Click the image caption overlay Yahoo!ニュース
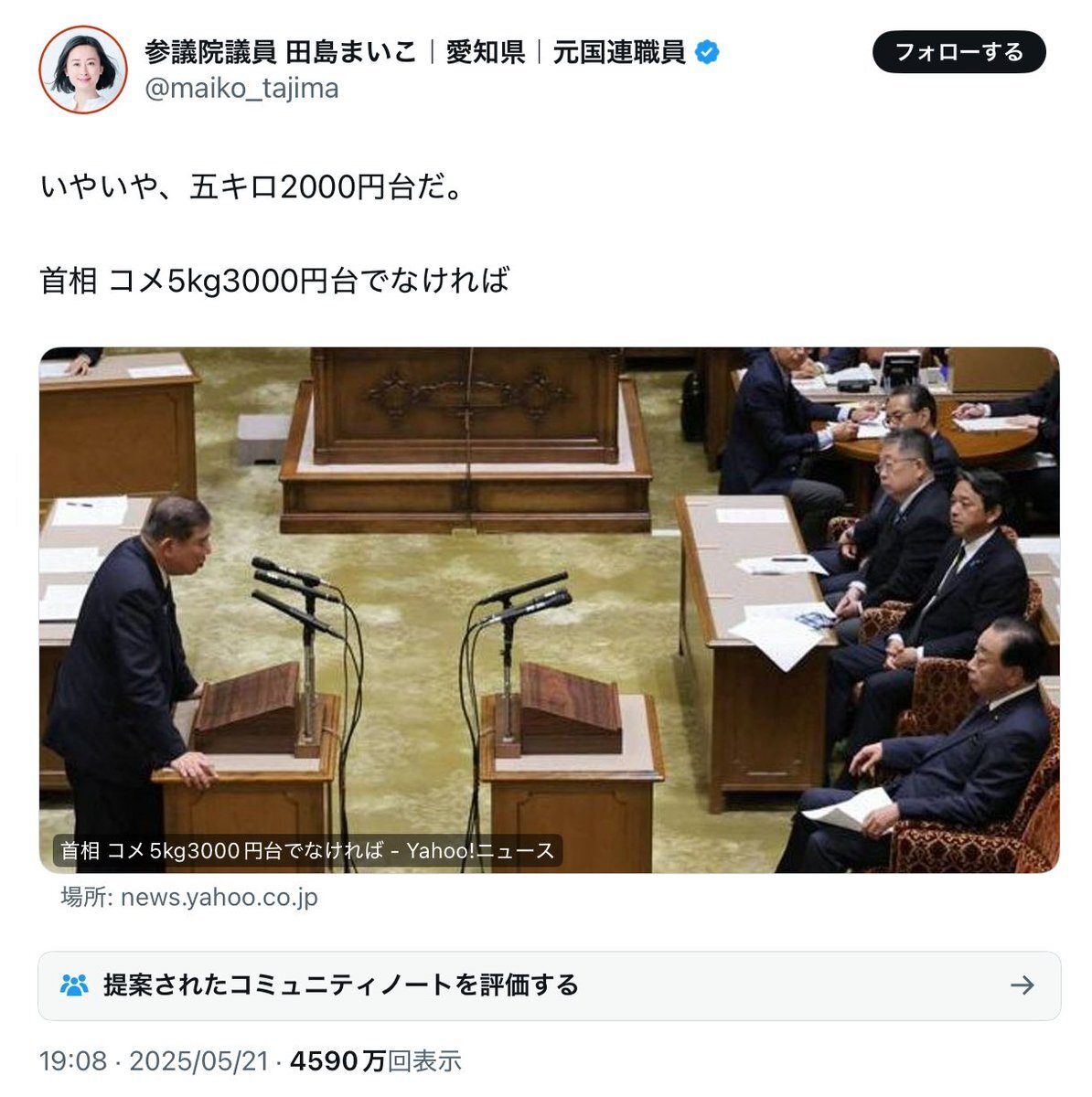The width and height of the screenshot is (1092, 1097). [307, 850]
